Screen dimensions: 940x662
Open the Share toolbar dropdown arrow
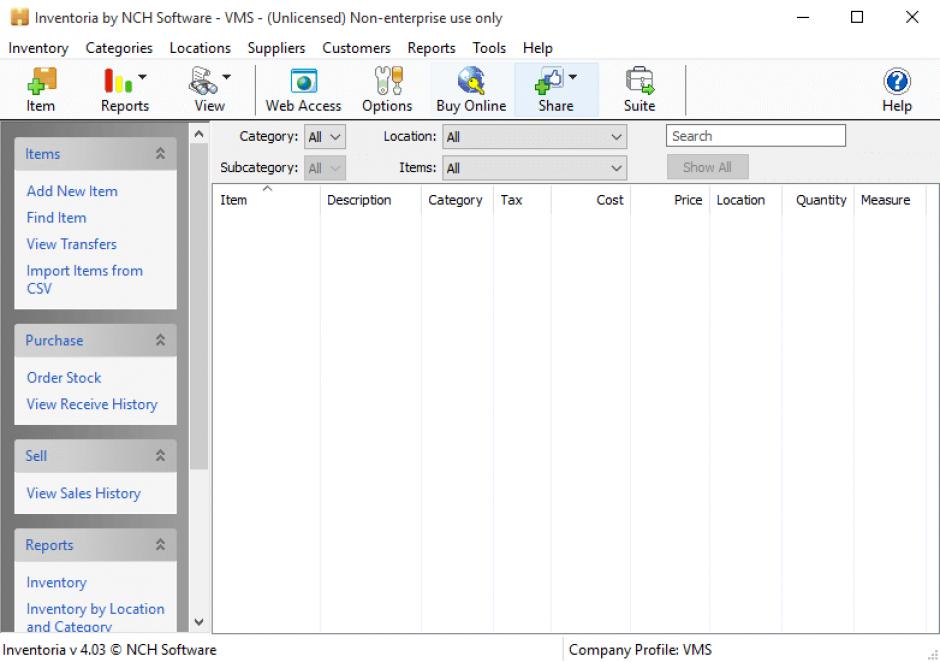[x=573, y=77]
